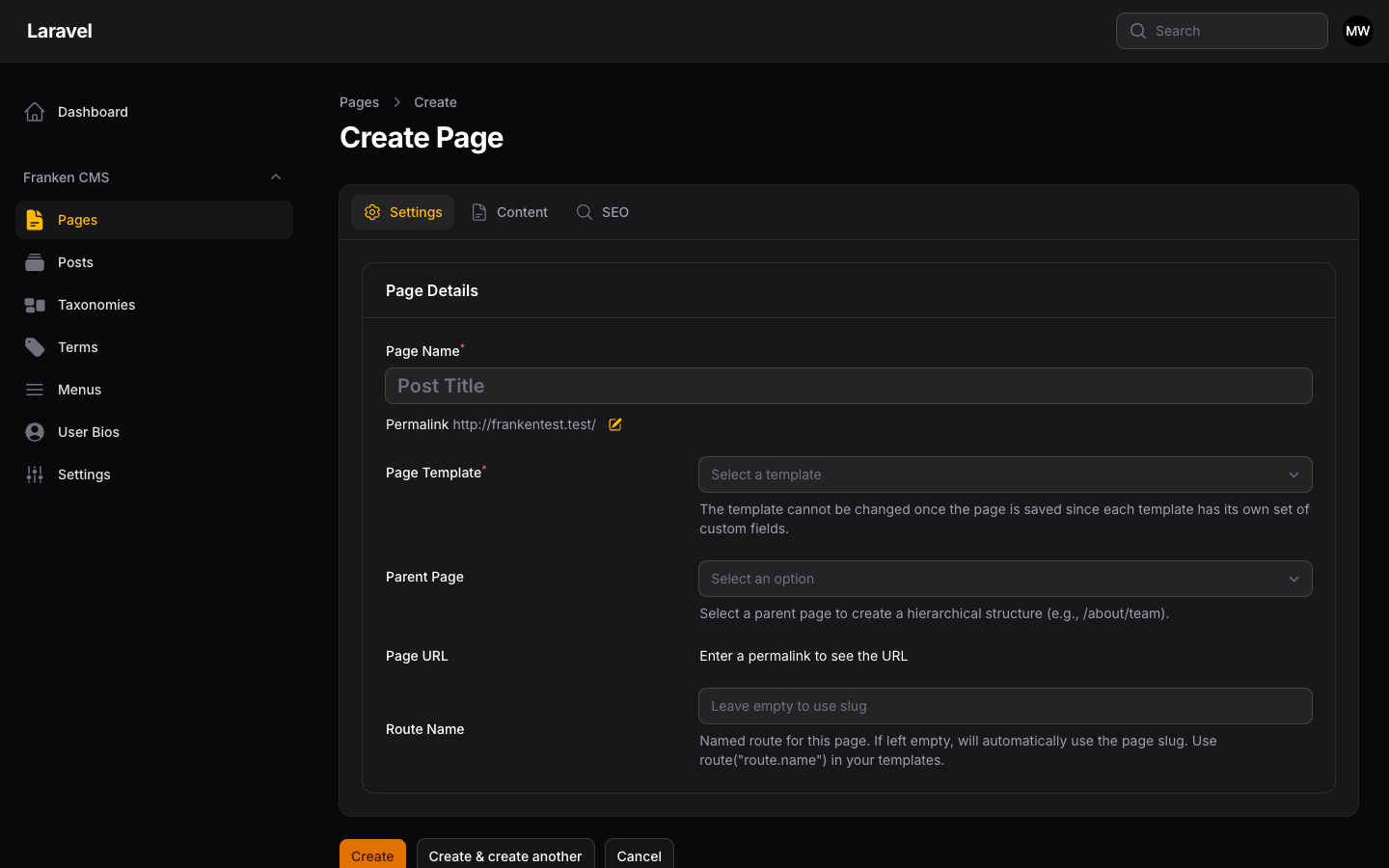Select the Pages document icon in sidebar

coord(35,220)
